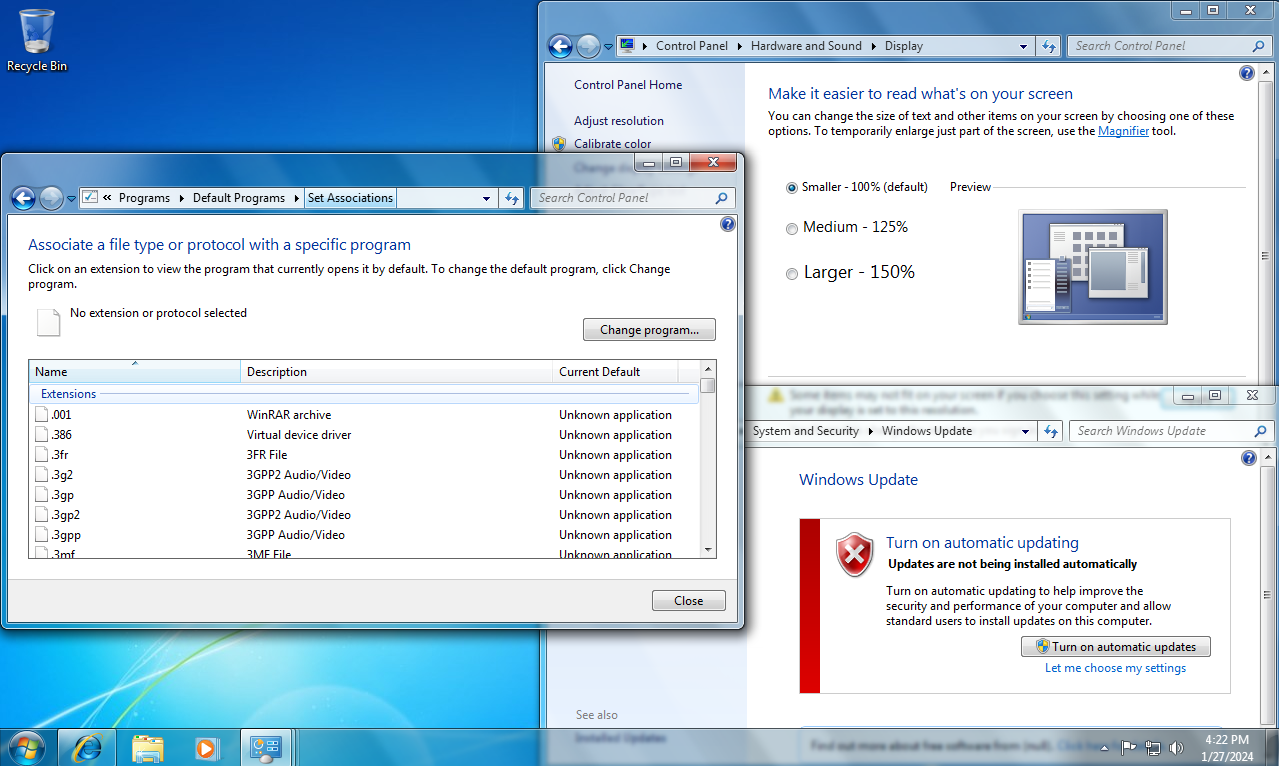The width and height of the screenshot is (1279, 766).
Task: Select the .3gpp extension row
Action: [364, 535]
